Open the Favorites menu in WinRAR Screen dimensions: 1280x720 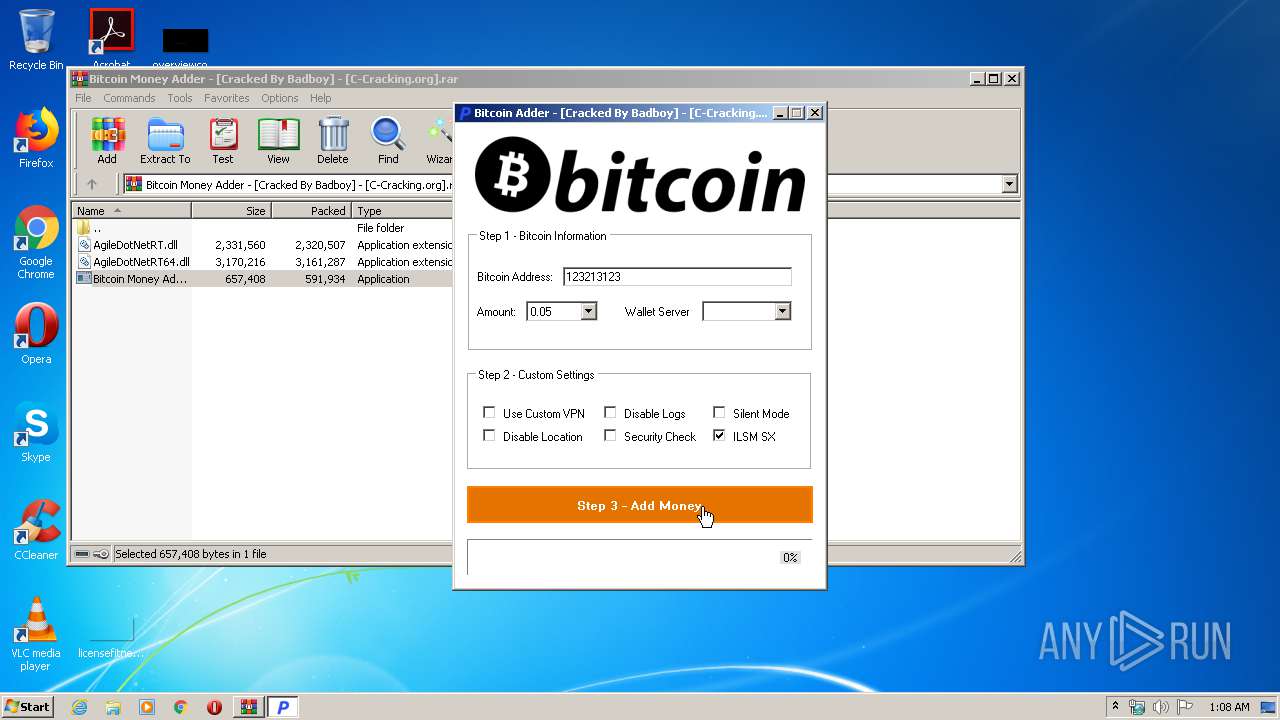click(x=227, y=98)
